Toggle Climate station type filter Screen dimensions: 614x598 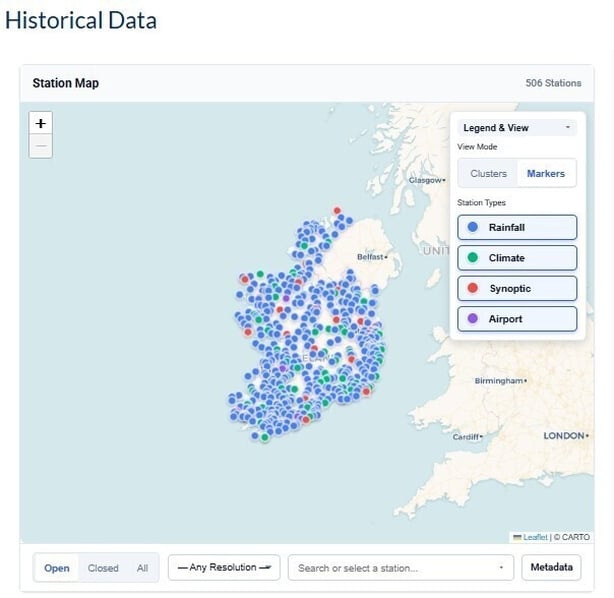click(x=517, y=258)
